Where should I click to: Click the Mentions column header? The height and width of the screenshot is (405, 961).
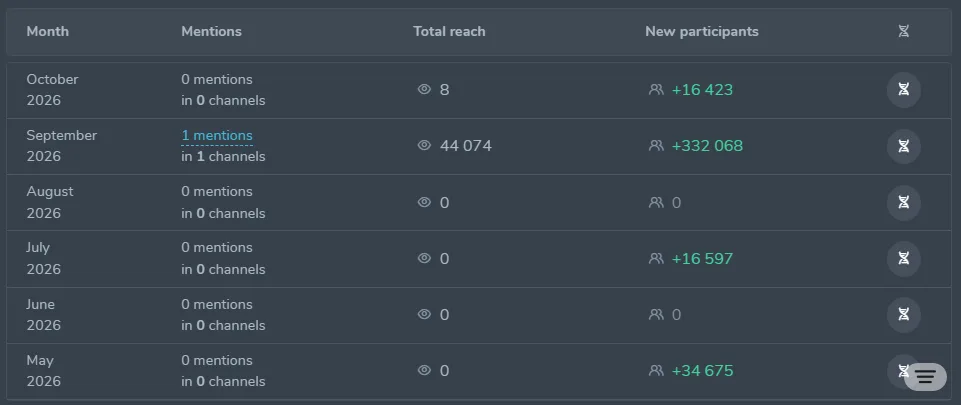click(x=211, y=31)
